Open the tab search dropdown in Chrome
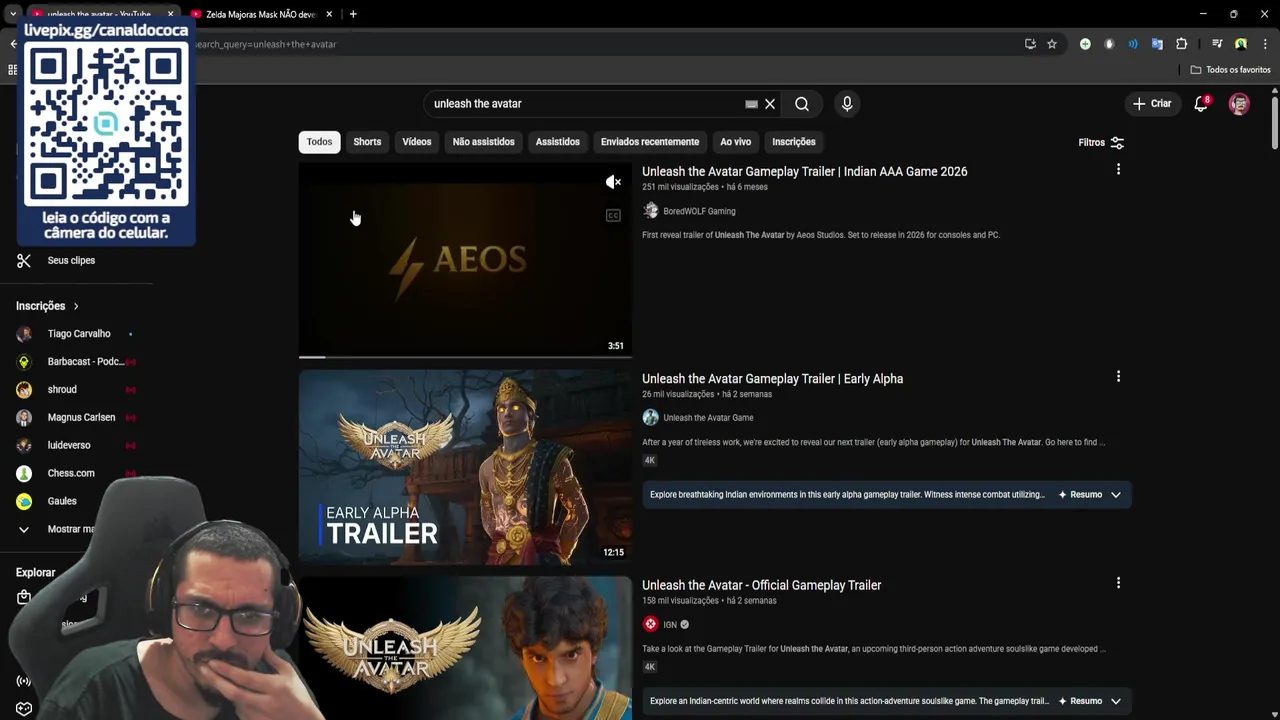Image resolution: width=1280 pixels, height=720 pixels. pos(12,14)
